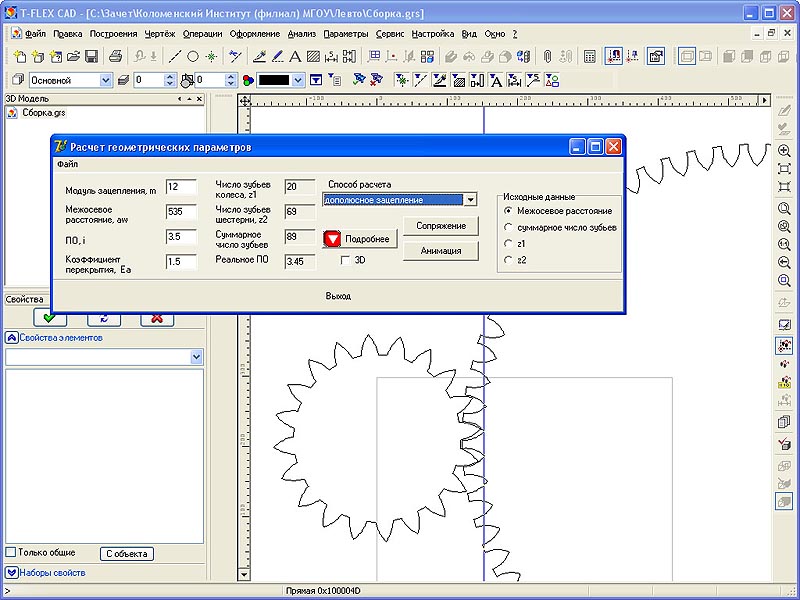
Task: Click the paperclip attachment icon
Action: 547,56
